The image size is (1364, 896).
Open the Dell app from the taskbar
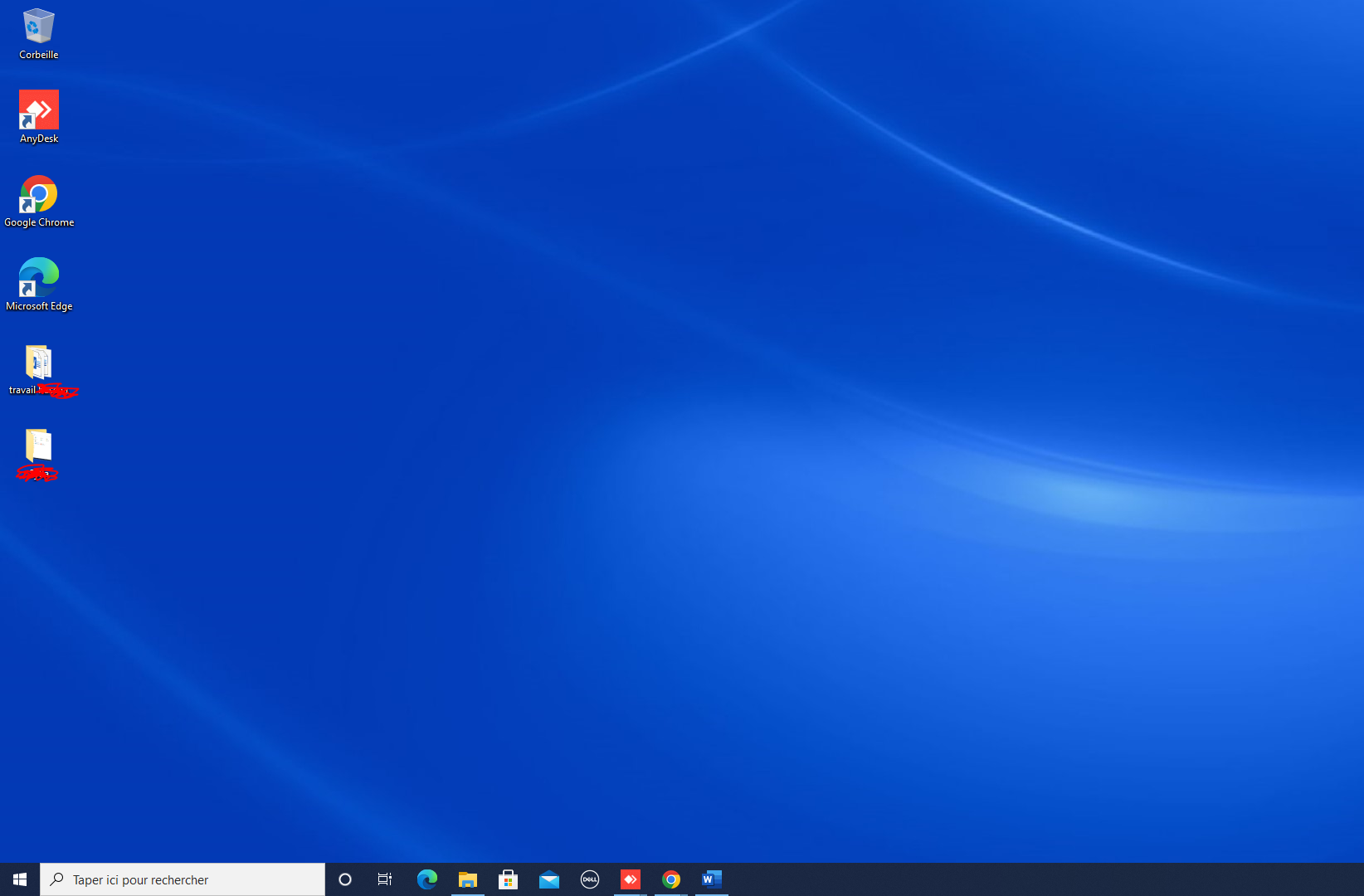[590, 879]
